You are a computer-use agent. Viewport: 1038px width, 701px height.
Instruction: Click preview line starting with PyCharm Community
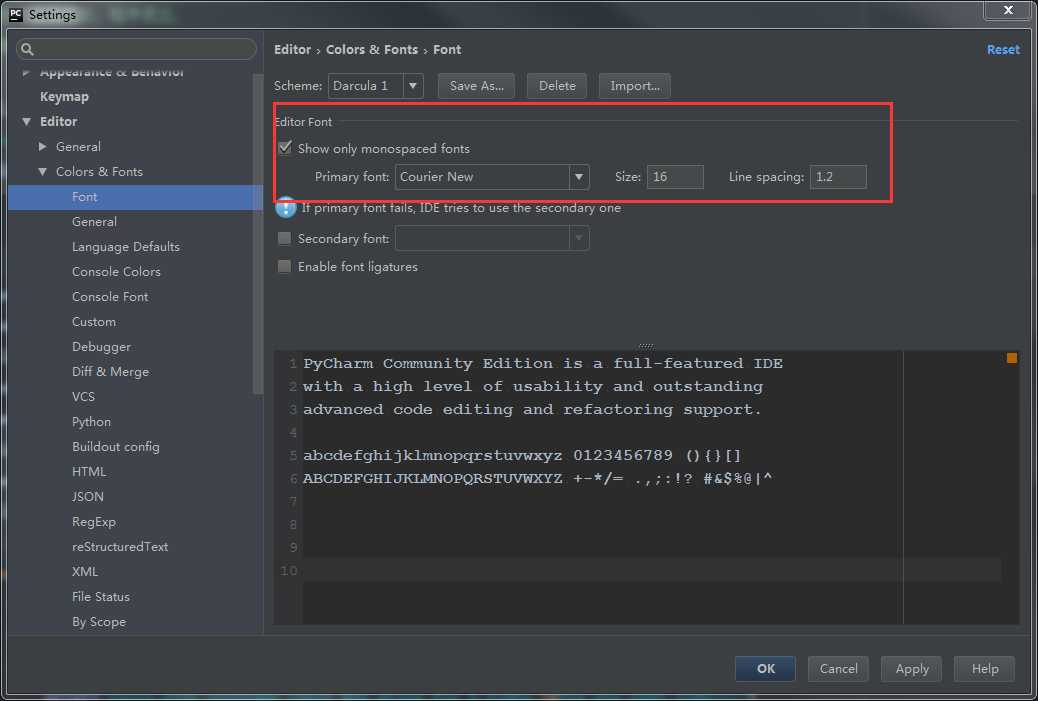coord(543,363)
